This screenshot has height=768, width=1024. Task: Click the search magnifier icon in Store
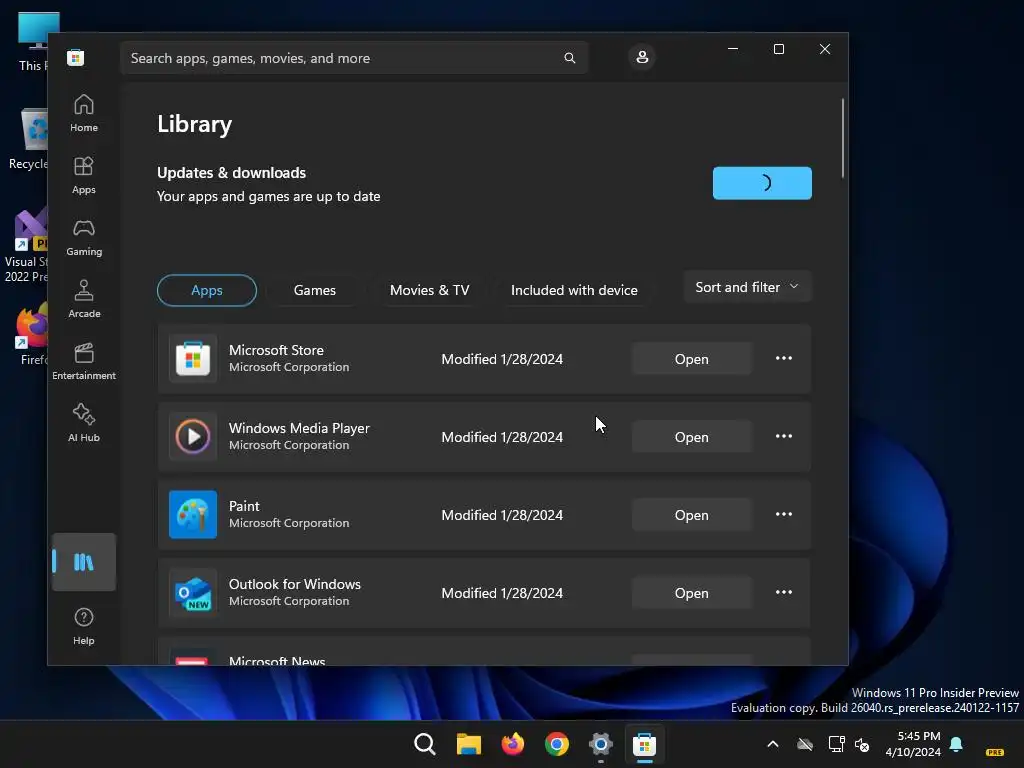point(569,58)
